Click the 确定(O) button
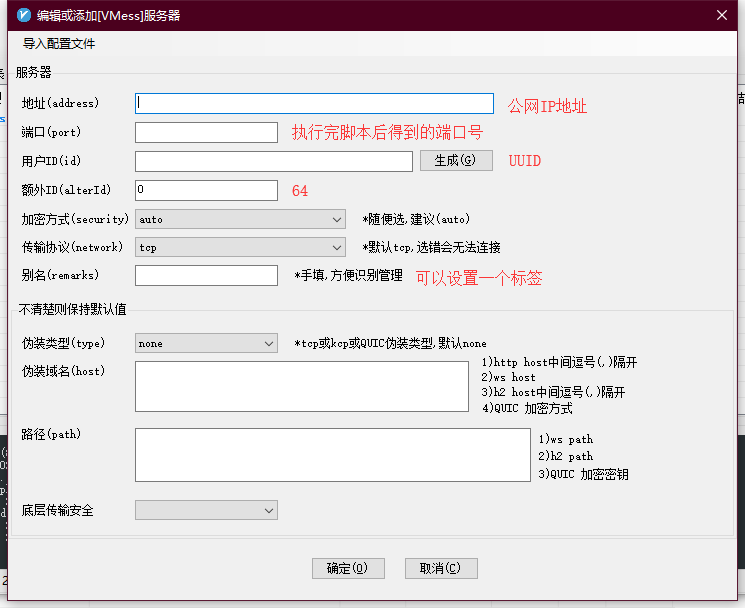 click(x=348, y=568)
